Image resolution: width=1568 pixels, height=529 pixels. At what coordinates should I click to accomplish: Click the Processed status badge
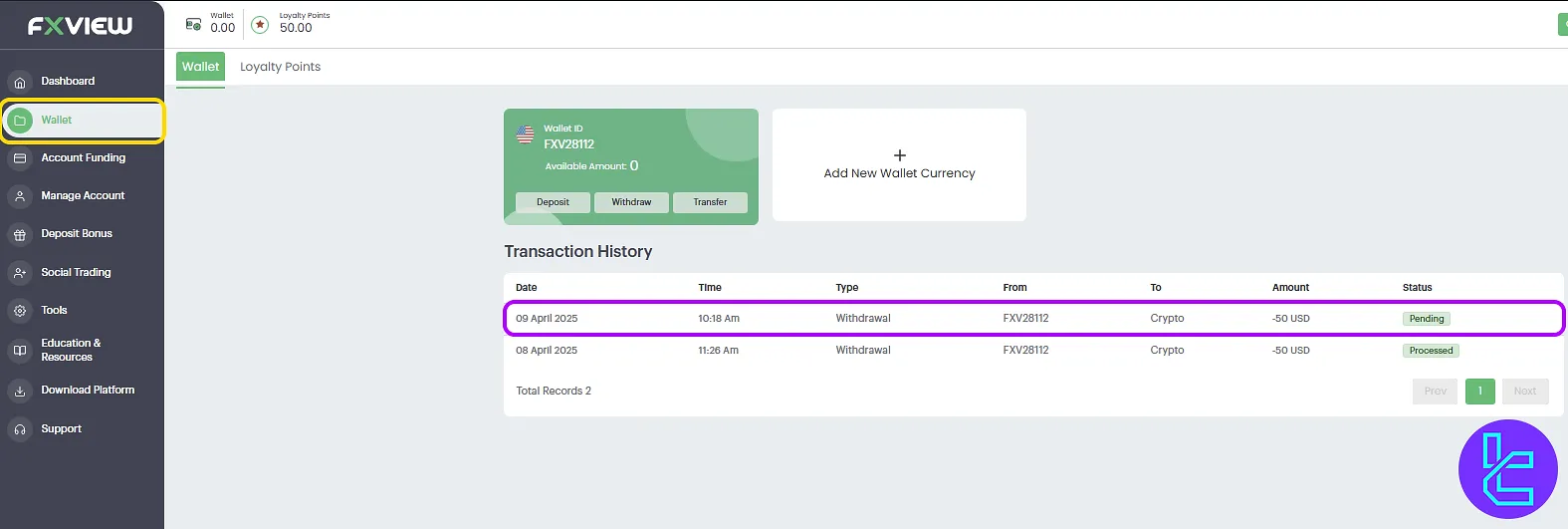1432,351
